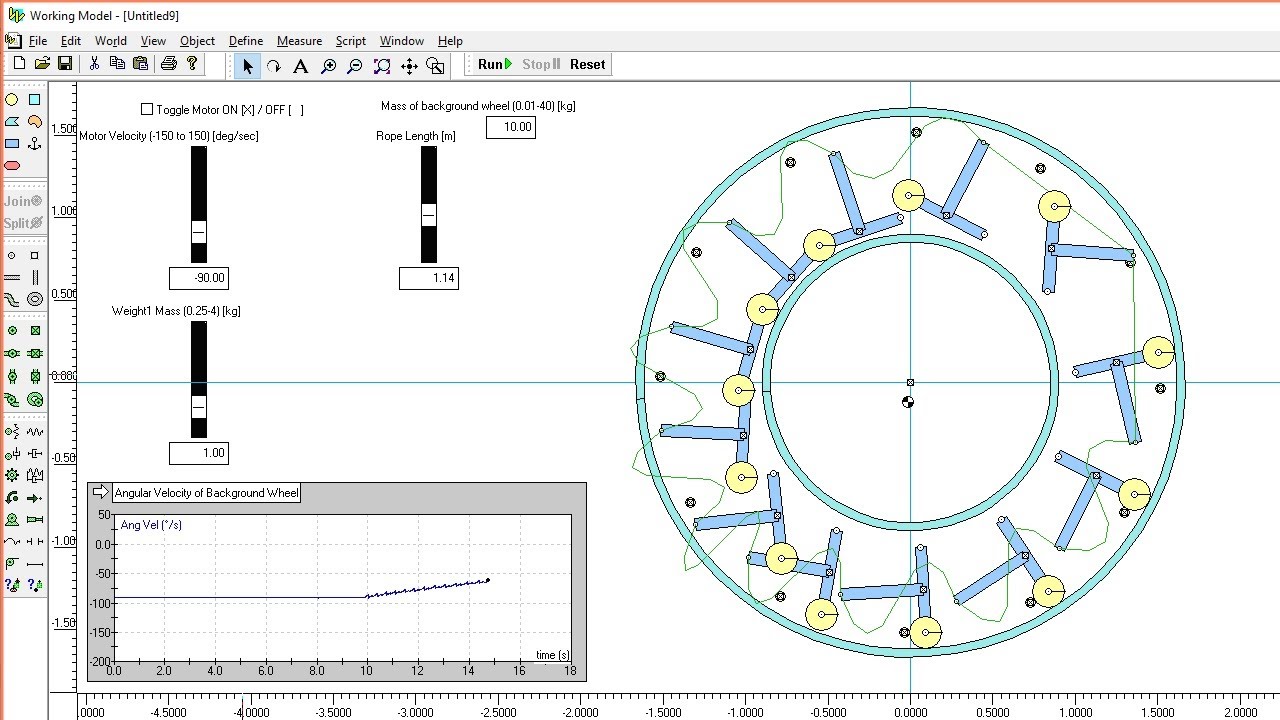Open the File menu

click(x=38, y=41)
